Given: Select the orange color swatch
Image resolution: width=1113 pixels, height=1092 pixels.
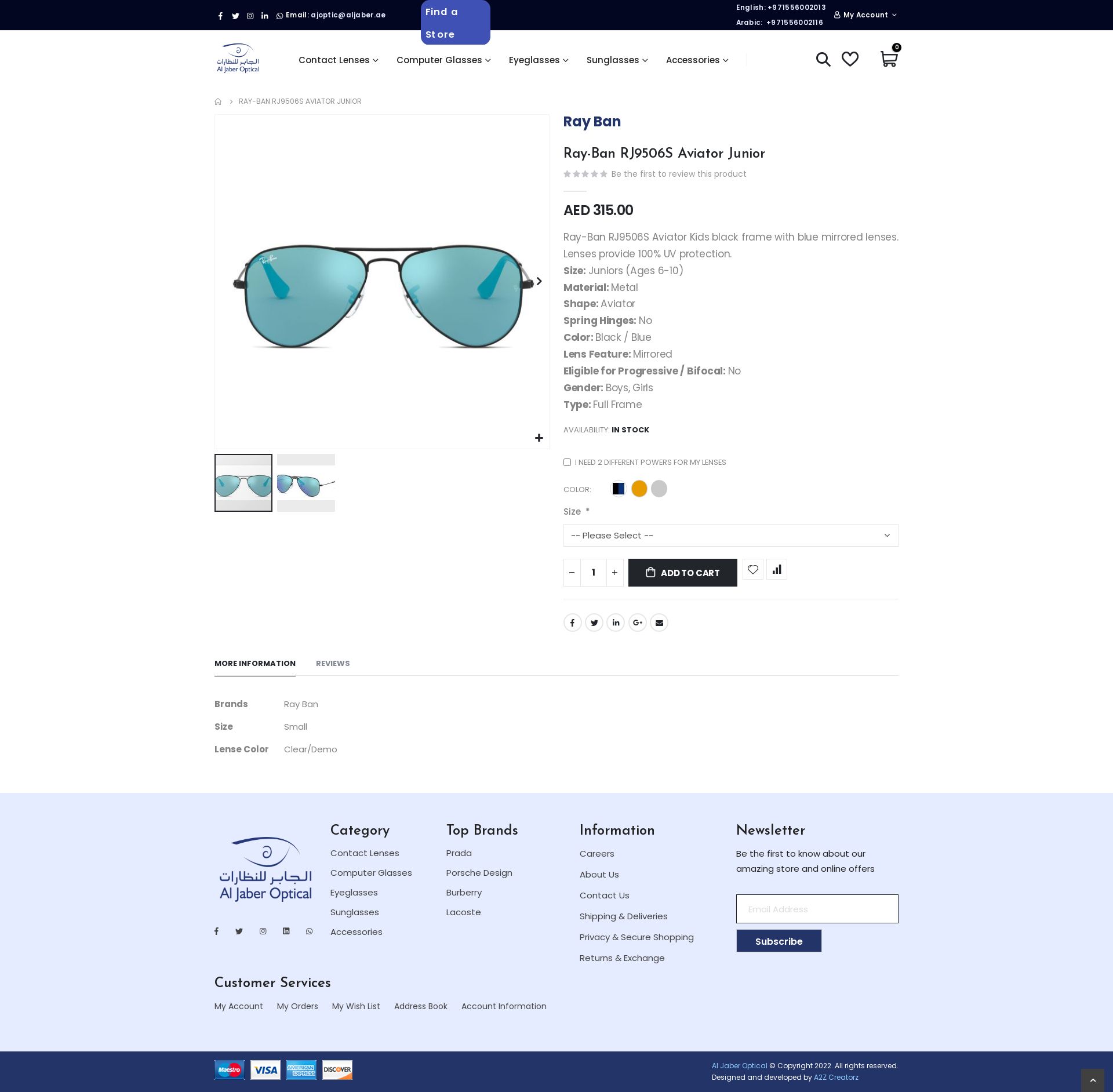Looking at the screenshot, I should pos(639,489).
